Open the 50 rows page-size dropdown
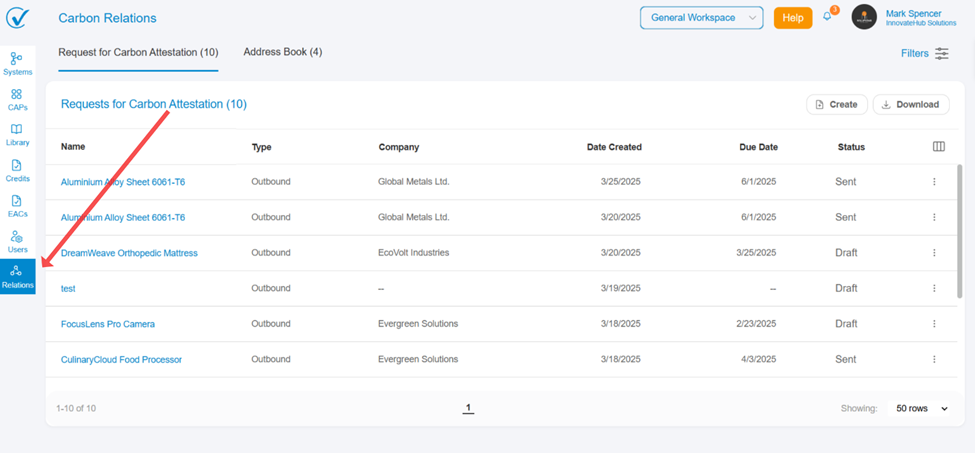This screenshot has height=453, width=975. [x=922, y=408]
